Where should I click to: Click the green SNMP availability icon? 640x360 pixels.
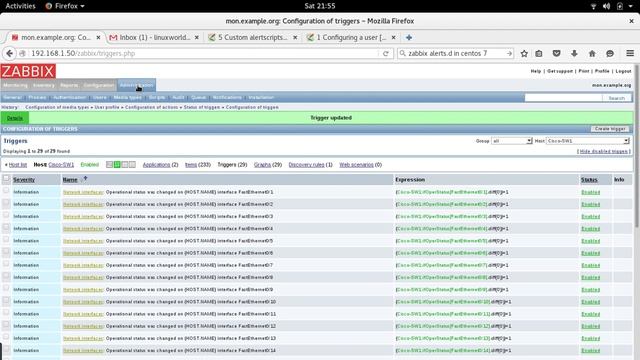click(x=117, y=165)
